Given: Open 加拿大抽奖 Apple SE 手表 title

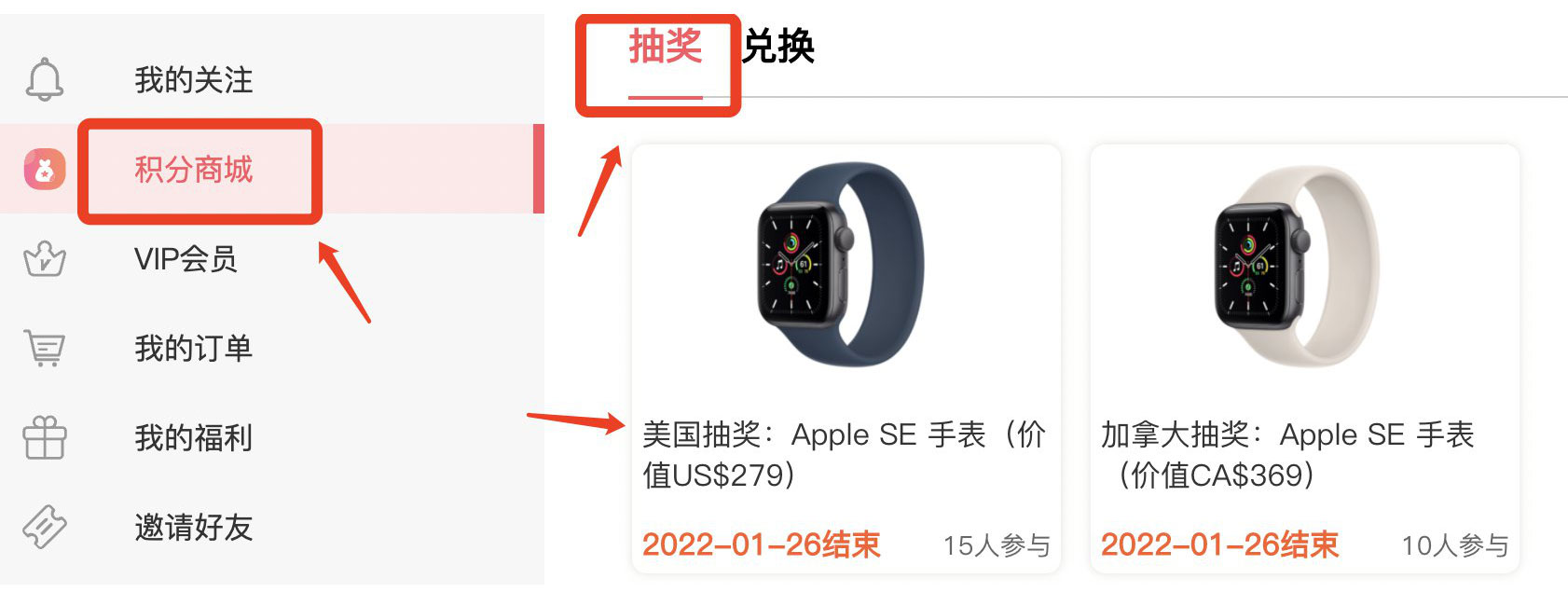Looking at the screenshot, I should pyautogui.click(x=1287, y=455).
